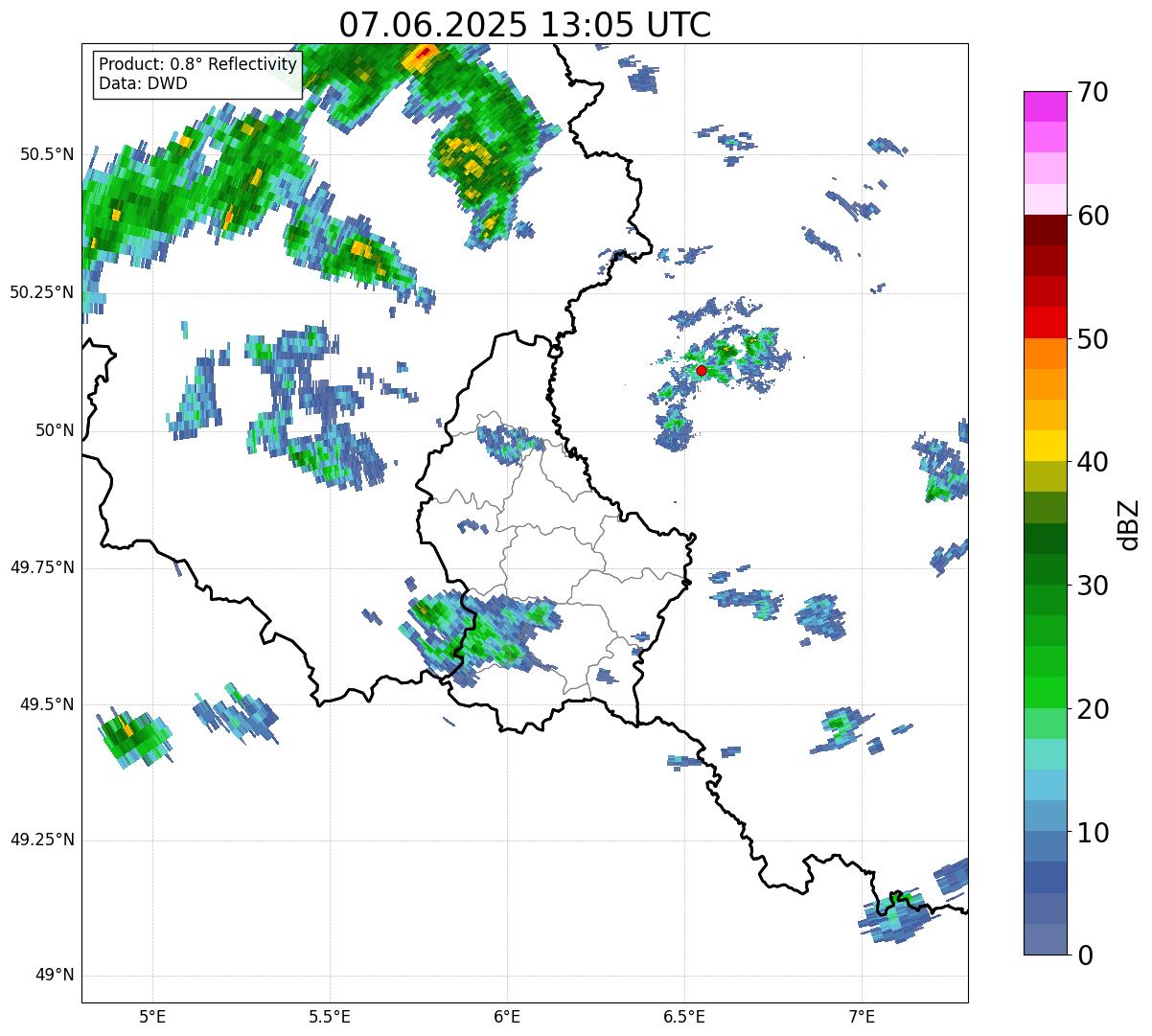Click the 50.25°N latitude label
This screenshot has height=1036, width=1152.
coord(42,292)
